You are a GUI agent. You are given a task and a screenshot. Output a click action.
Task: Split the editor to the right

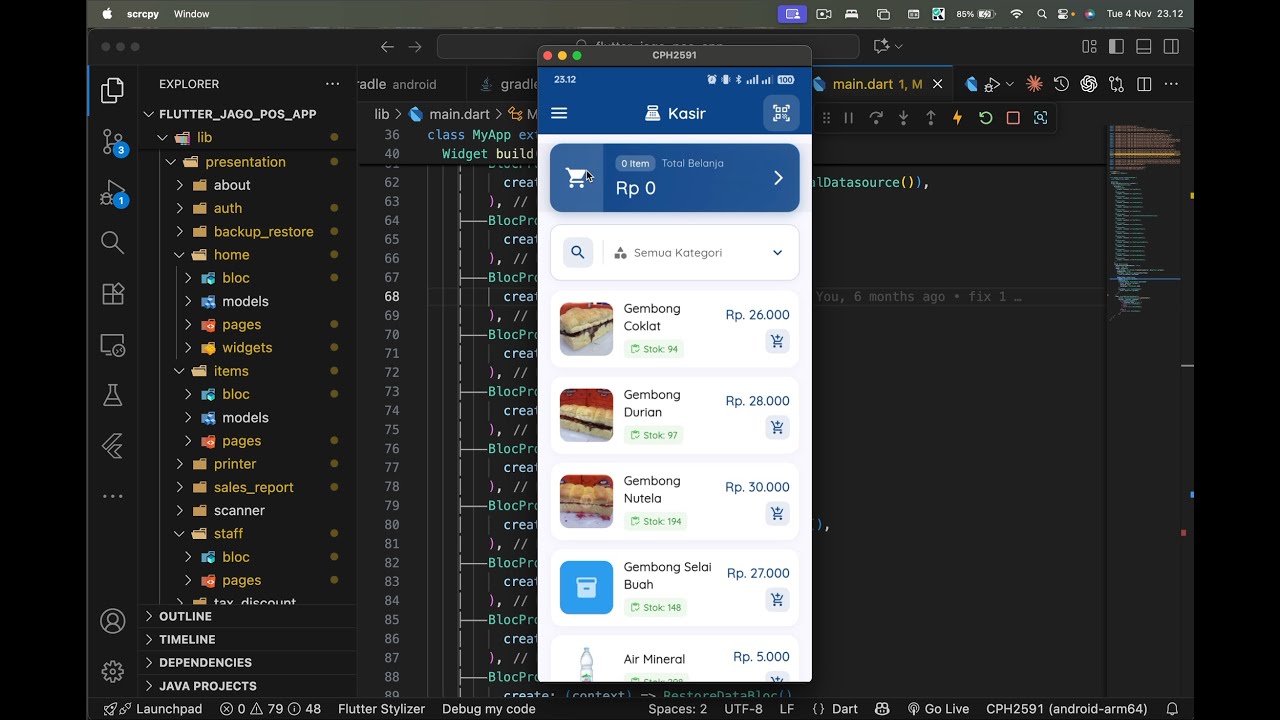(1144, 84)
